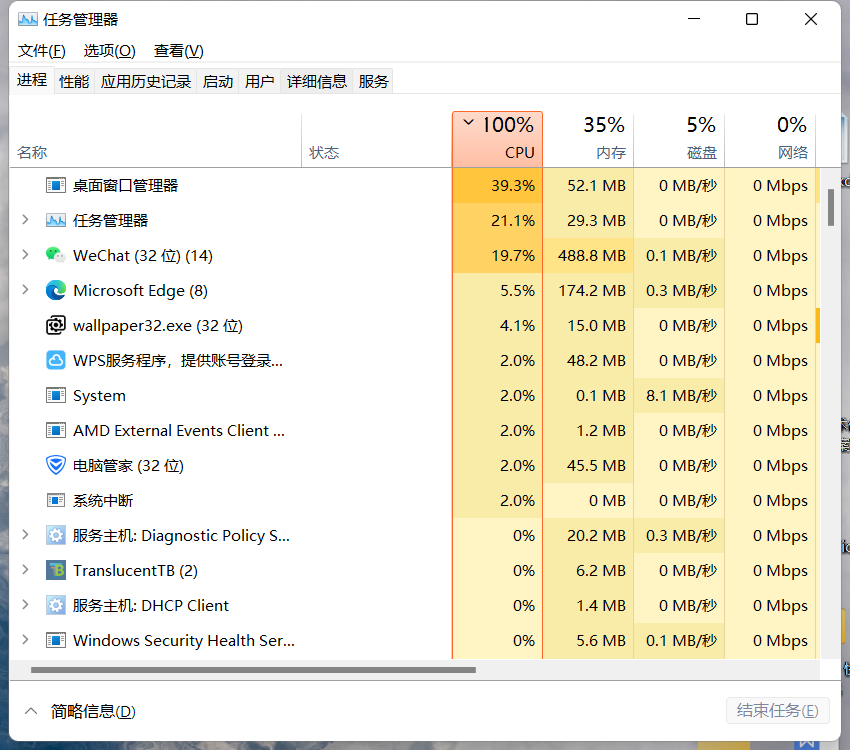Switch to the 详细信息 tab
This screenshot has width=850, height=750.
[x=317, y=81]
